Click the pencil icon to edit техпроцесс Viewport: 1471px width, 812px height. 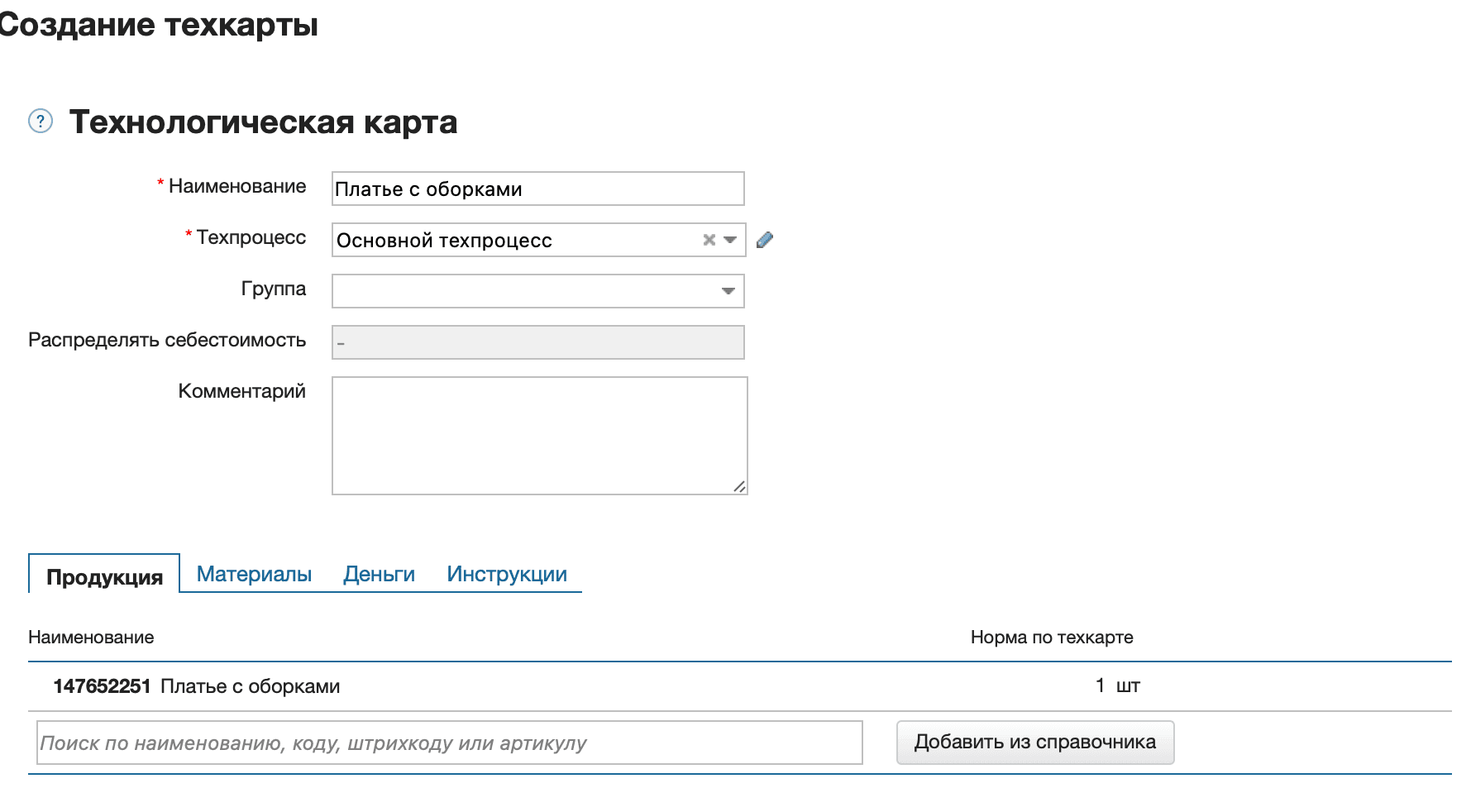coord(766,240)
